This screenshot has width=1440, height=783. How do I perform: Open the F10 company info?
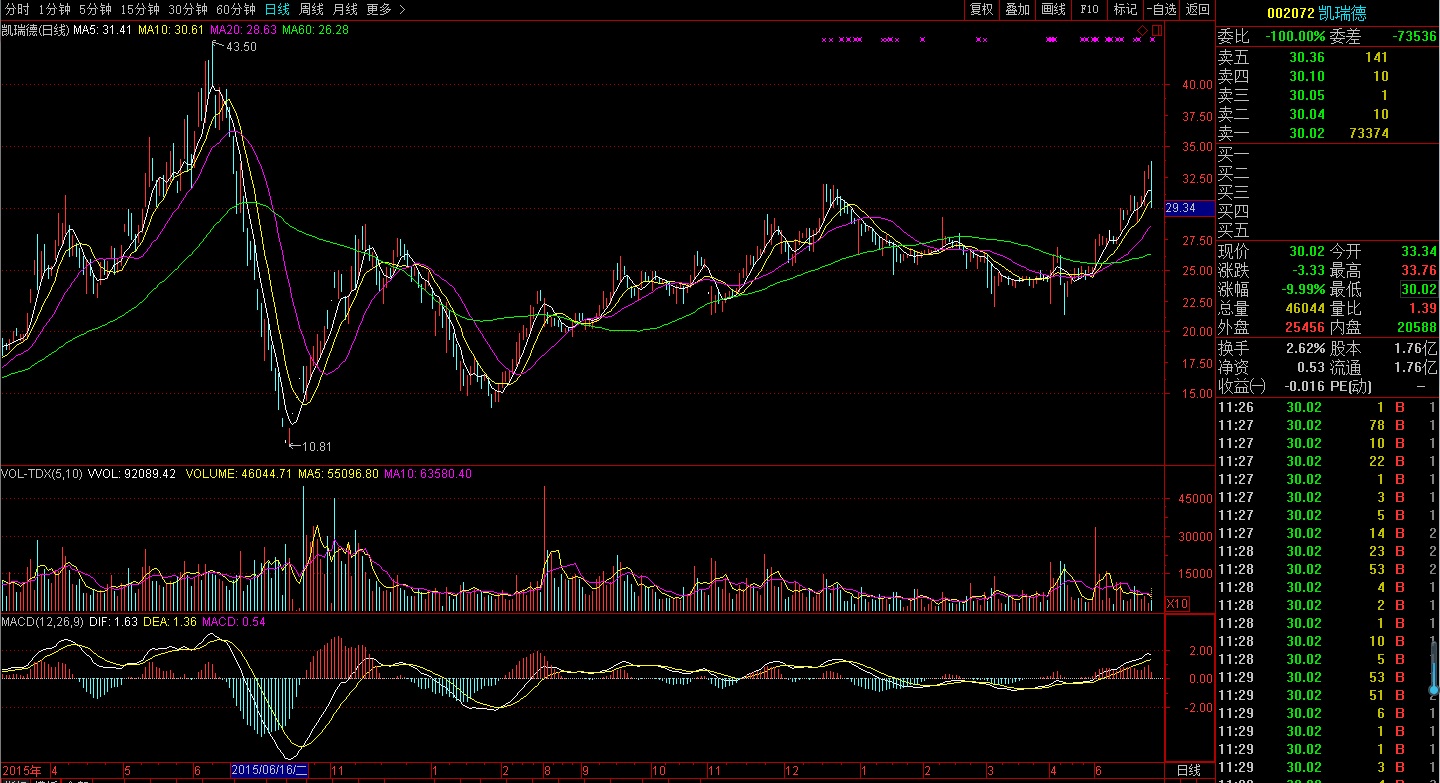[x=1090, y=9]
